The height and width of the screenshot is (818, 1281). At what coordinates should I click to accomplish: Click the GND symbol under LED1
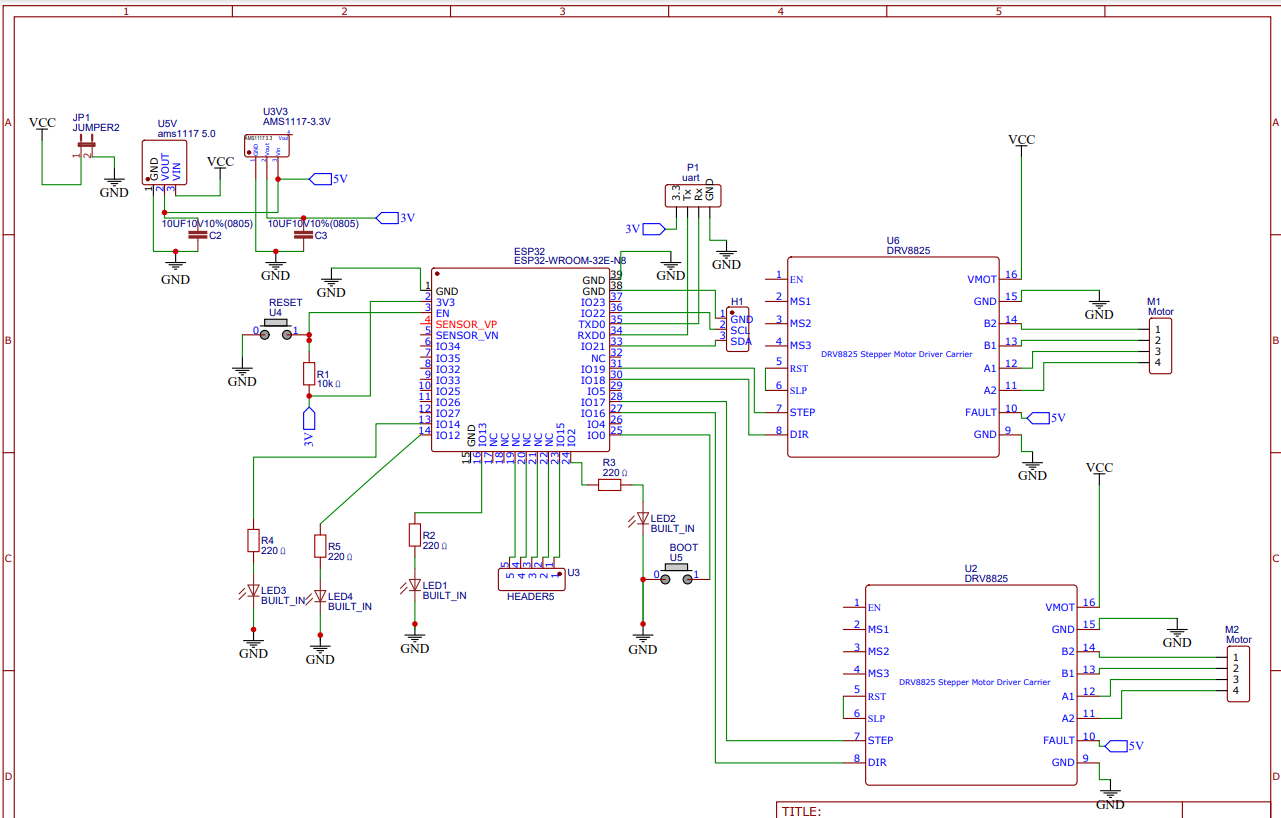(415, 643)
